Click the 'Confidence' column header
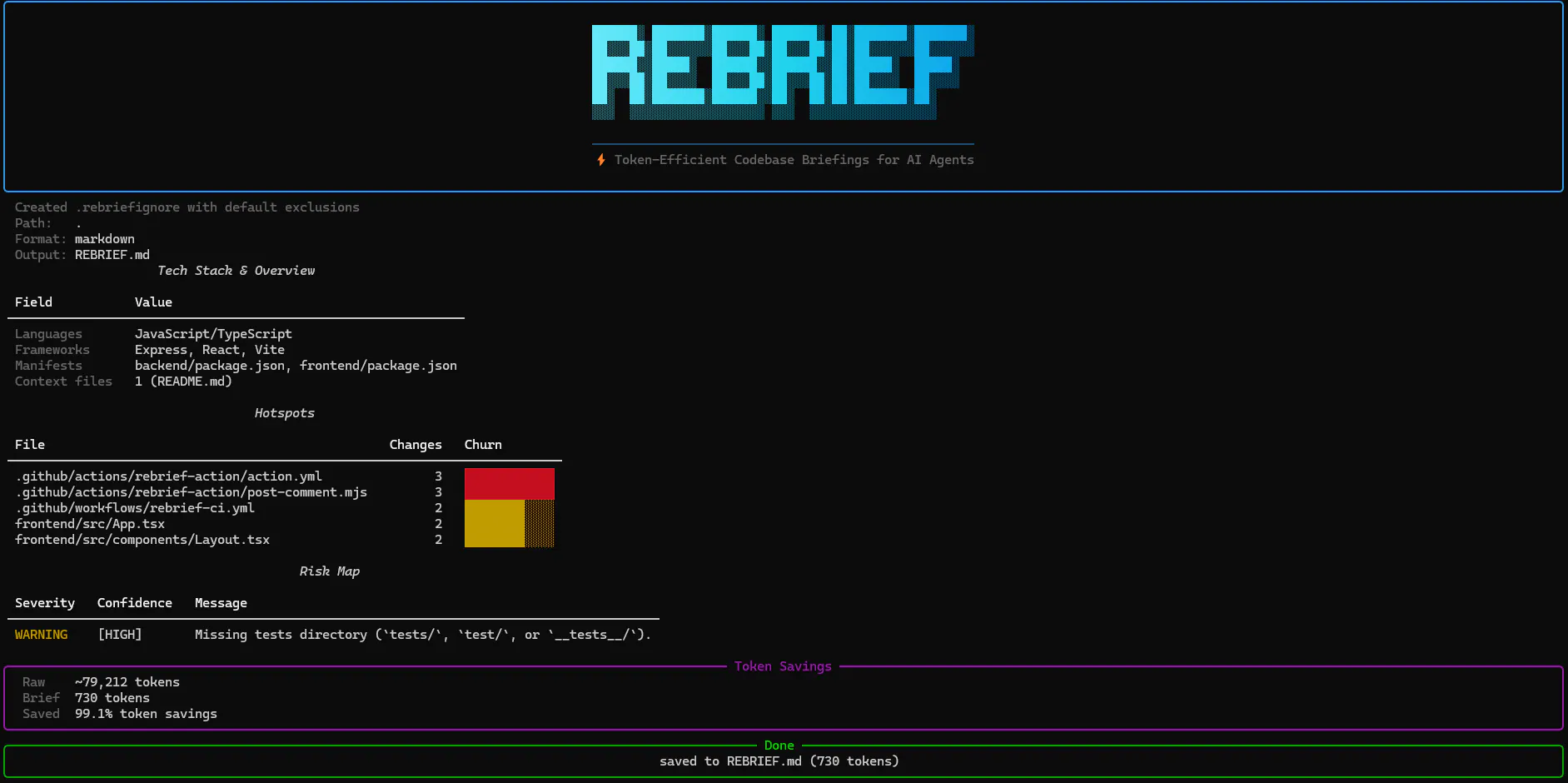Screen dimensions: 1568x783 click(135, 603)
